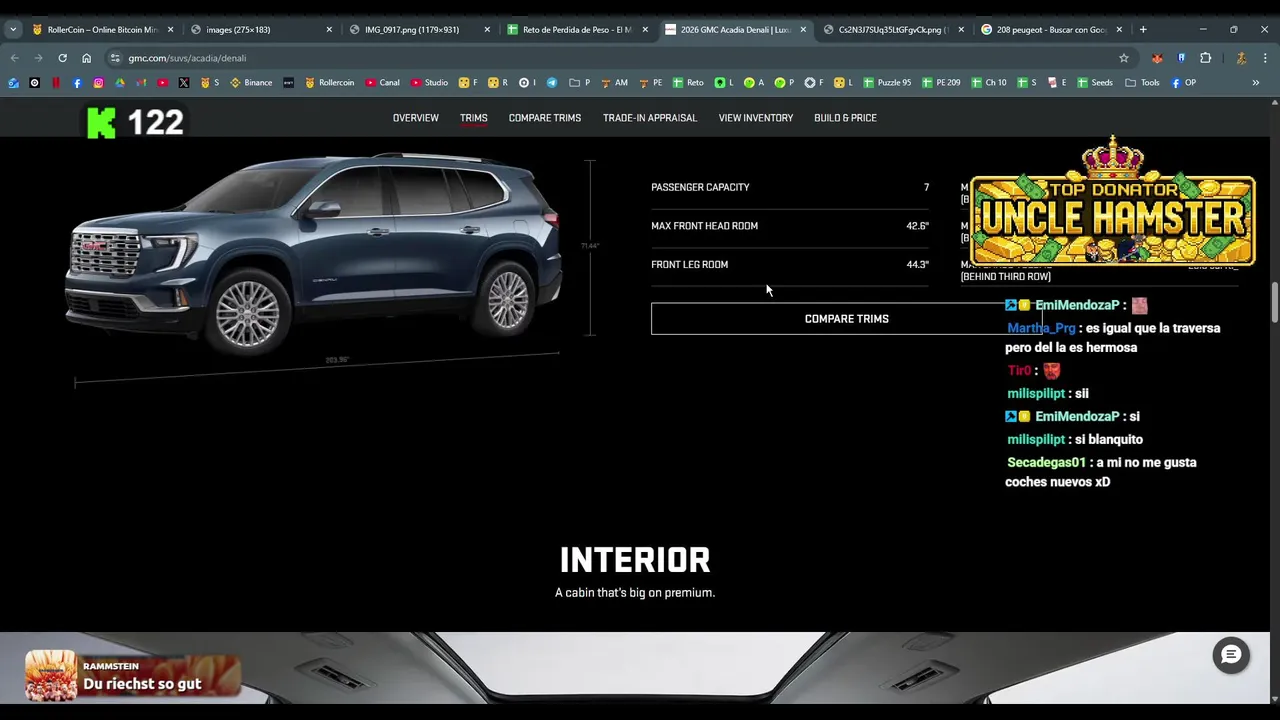Click the page vertical scrollbar thumb

[1275, 302]
